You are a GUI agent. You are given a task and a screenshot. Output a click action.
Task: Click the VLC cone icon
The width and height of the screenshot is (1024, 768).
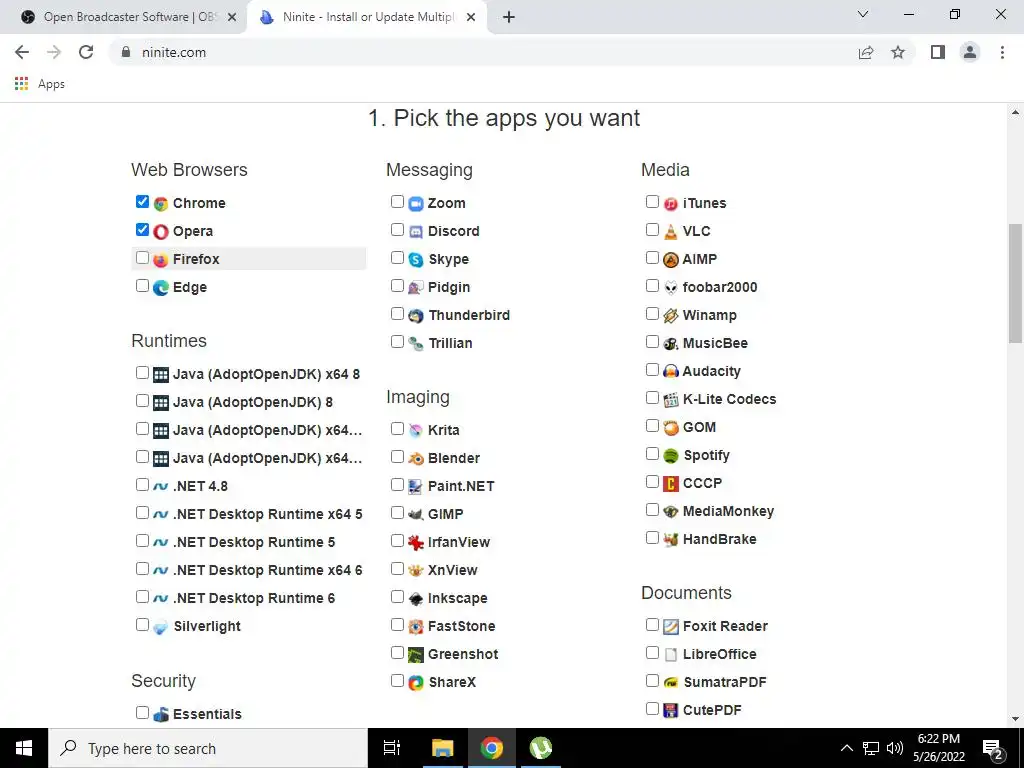[671, 232]
